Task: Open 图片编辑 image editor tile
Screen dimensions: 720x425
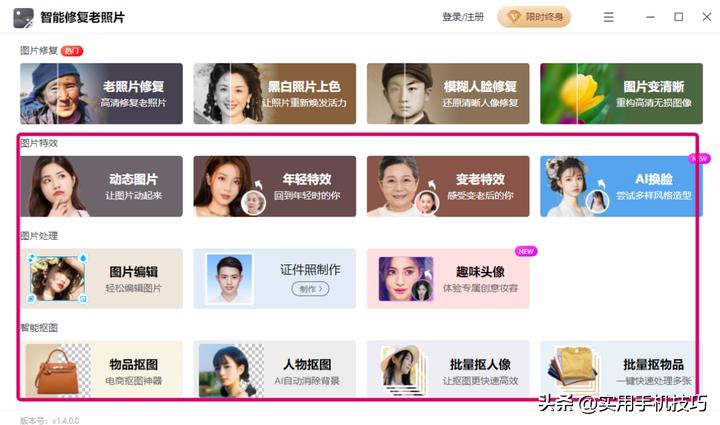Action: click(x=101, y=279)
